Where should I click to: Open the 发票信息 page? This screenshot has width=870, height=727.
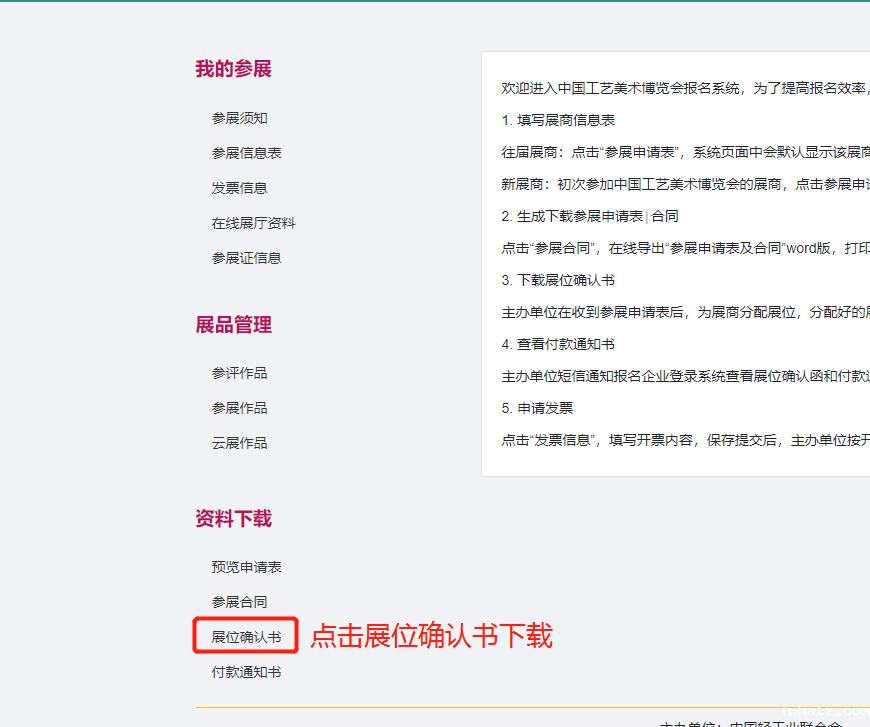click(239, 188)
